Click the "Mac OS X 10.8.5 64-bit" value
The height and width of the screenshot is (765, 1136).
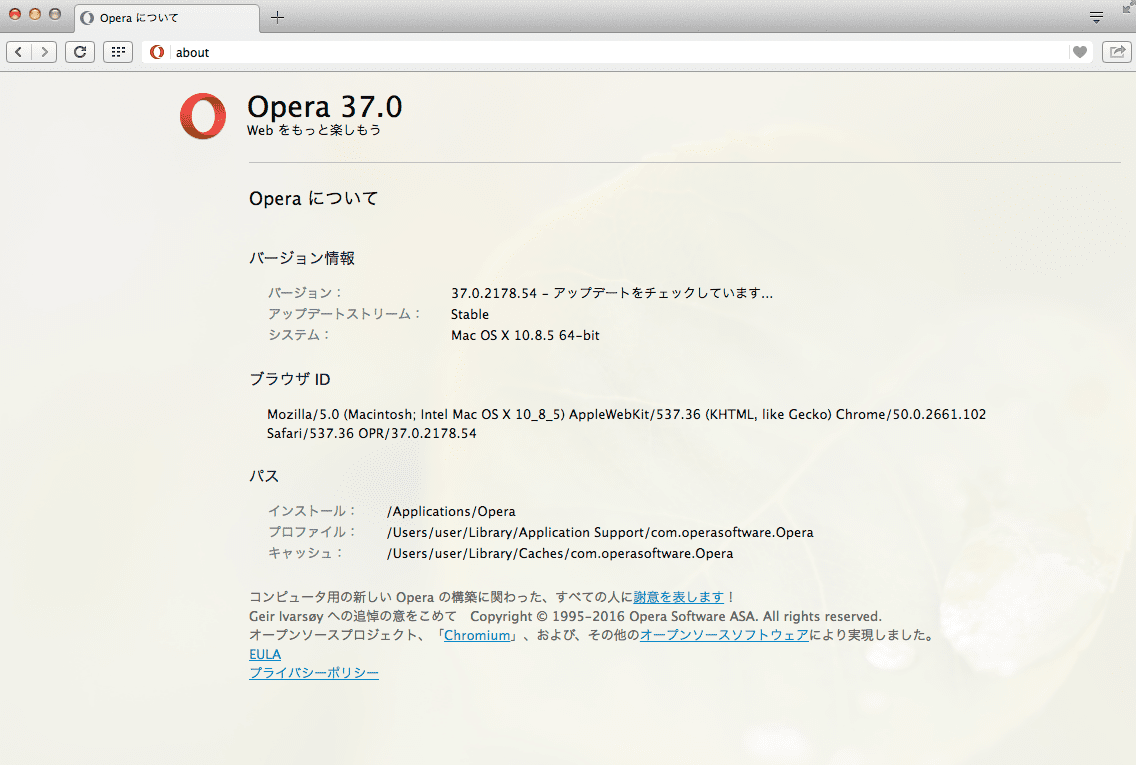tap(525, 335)
